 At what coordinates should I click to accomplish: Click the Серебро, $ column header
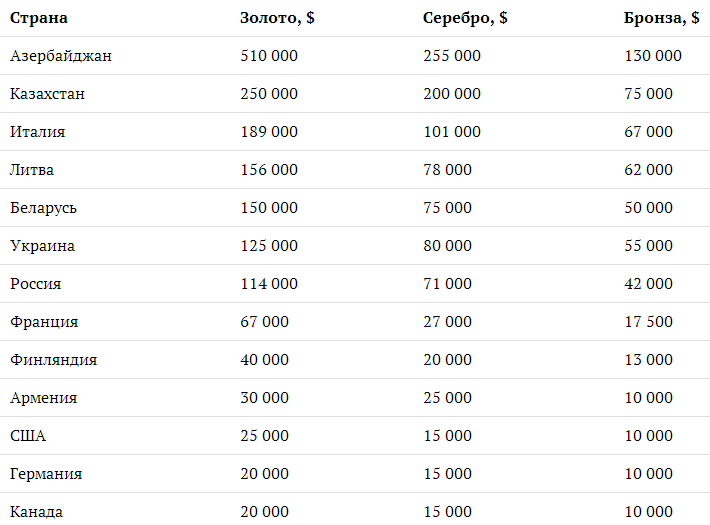(465, 18)
